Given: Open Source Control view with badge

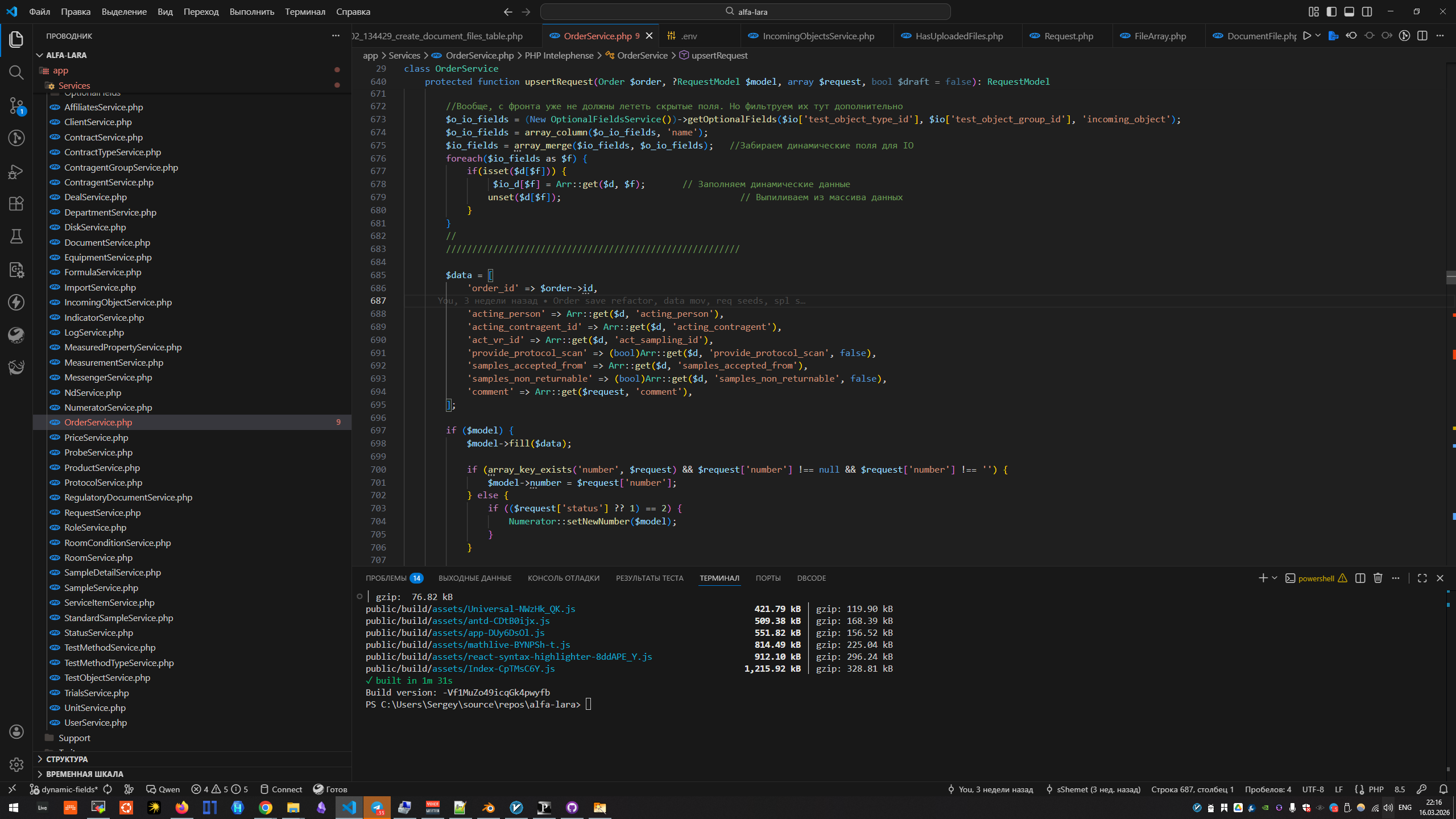Looking at the screenshot, I should (x=16, y=105).
